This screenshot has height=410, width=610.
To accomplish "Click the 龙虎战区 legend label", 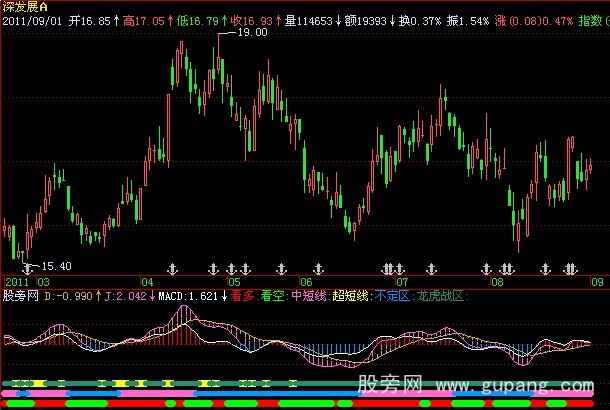I will click(x=440, y=296).
